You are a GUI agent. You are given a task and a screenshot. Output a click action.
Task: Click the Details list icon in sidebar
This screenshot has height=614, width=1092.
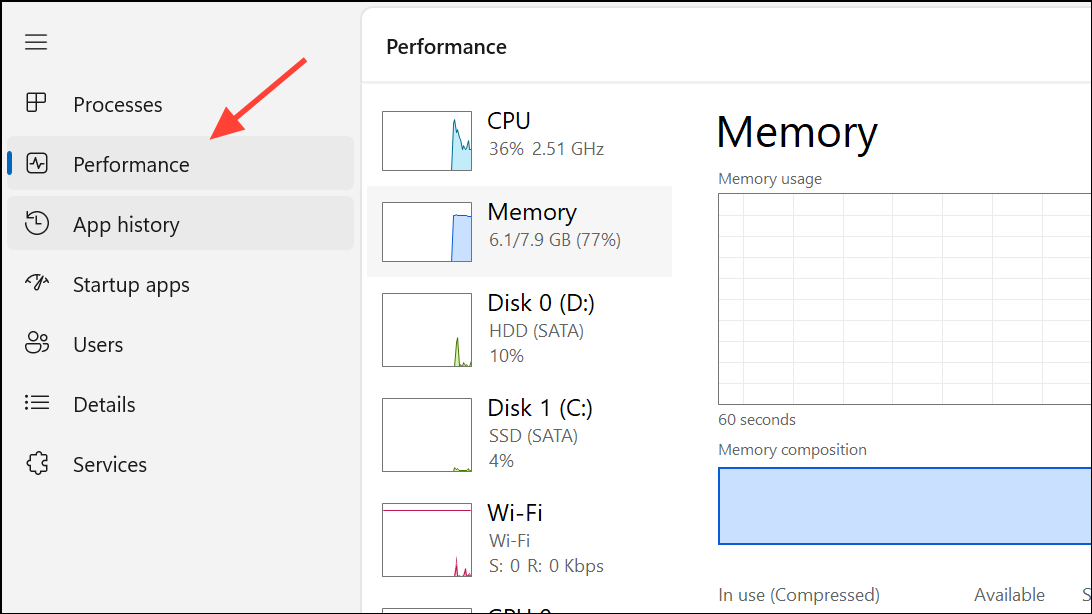36,404
